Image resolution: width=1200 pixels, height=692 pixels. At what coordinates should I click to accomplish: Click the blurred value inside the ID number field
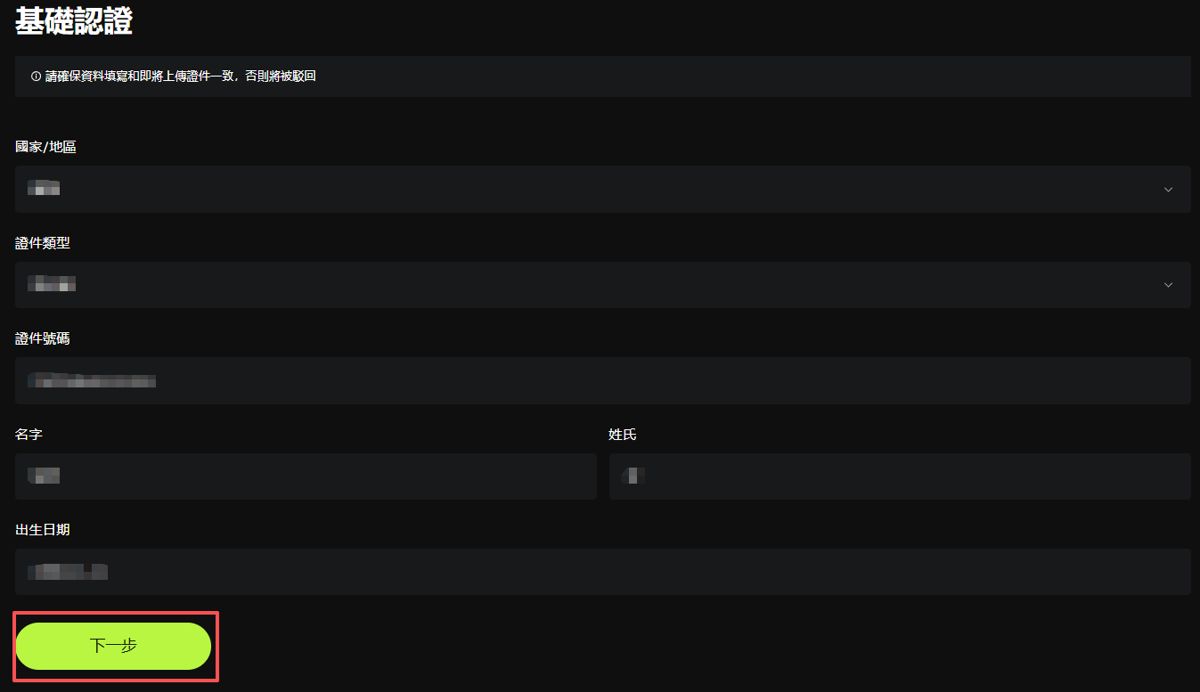coord(92,381)
